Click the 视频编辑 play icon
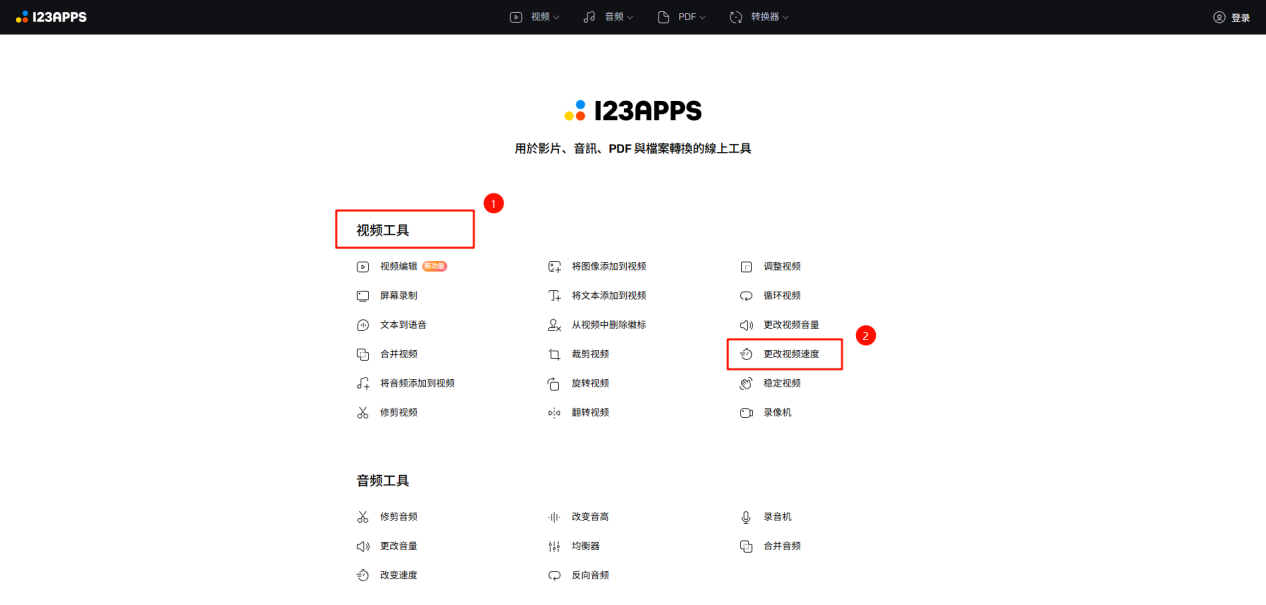 coord(363,267)
